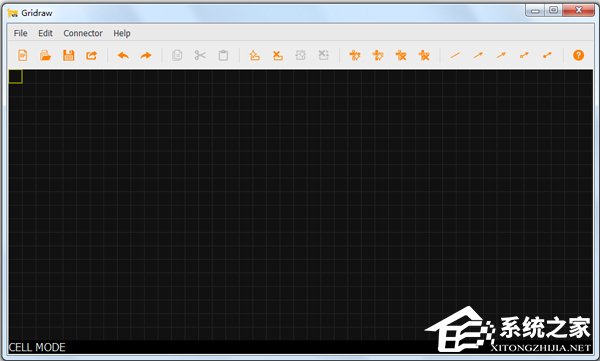Open the Help menu
Image resolution: width=600 pixels, height=361 pixels.
122,33
